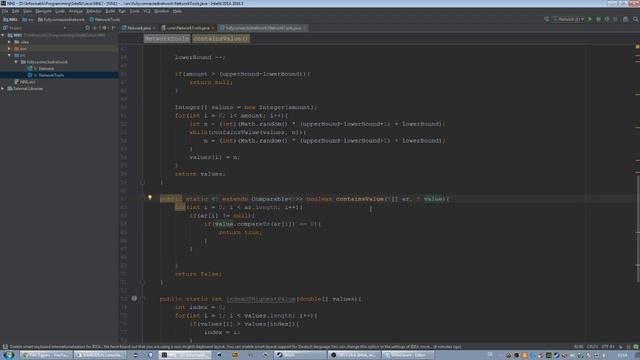Click the caret position indicator in status bar
This screenshot has height=360, width=640.
pos(579,347)
